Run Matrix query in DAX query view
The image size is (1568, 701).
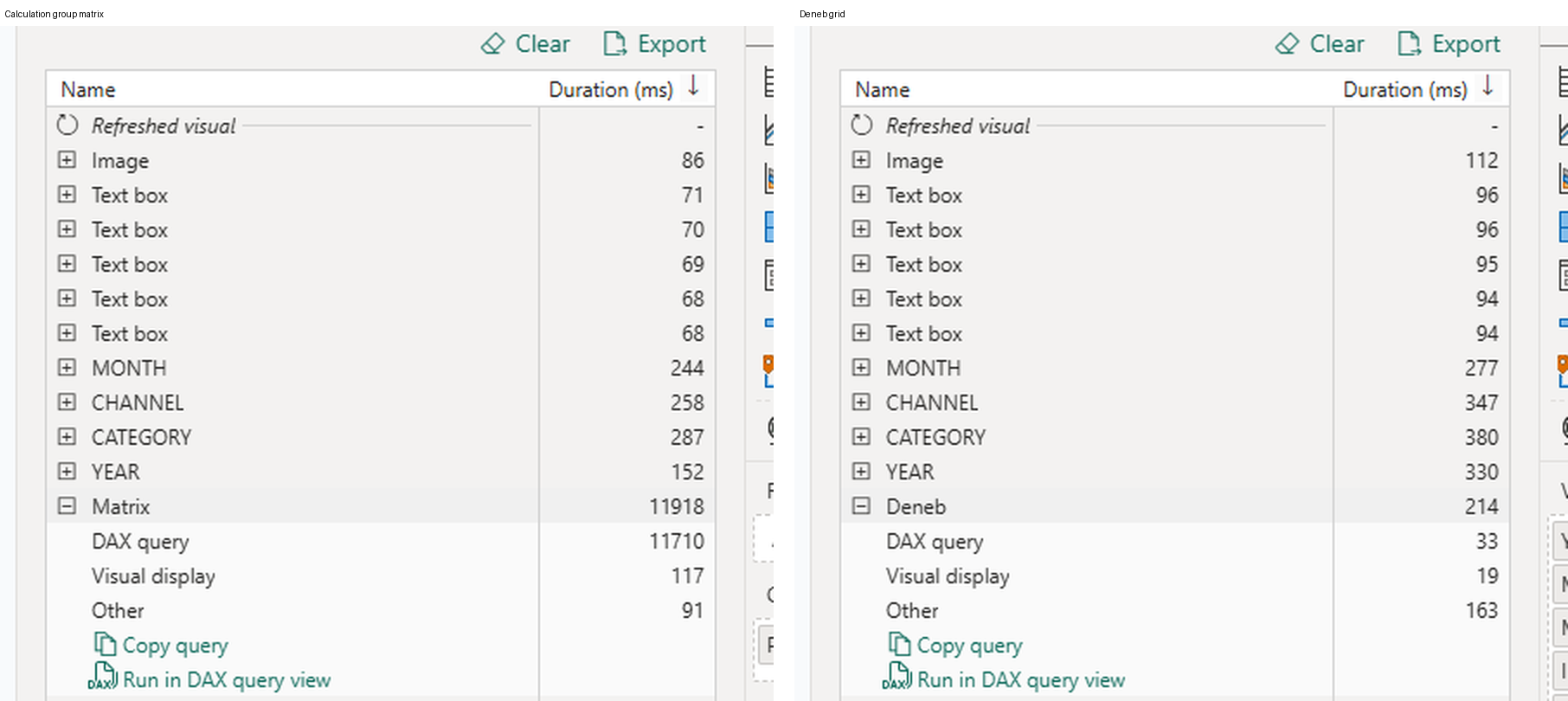(x=209, y=680)
